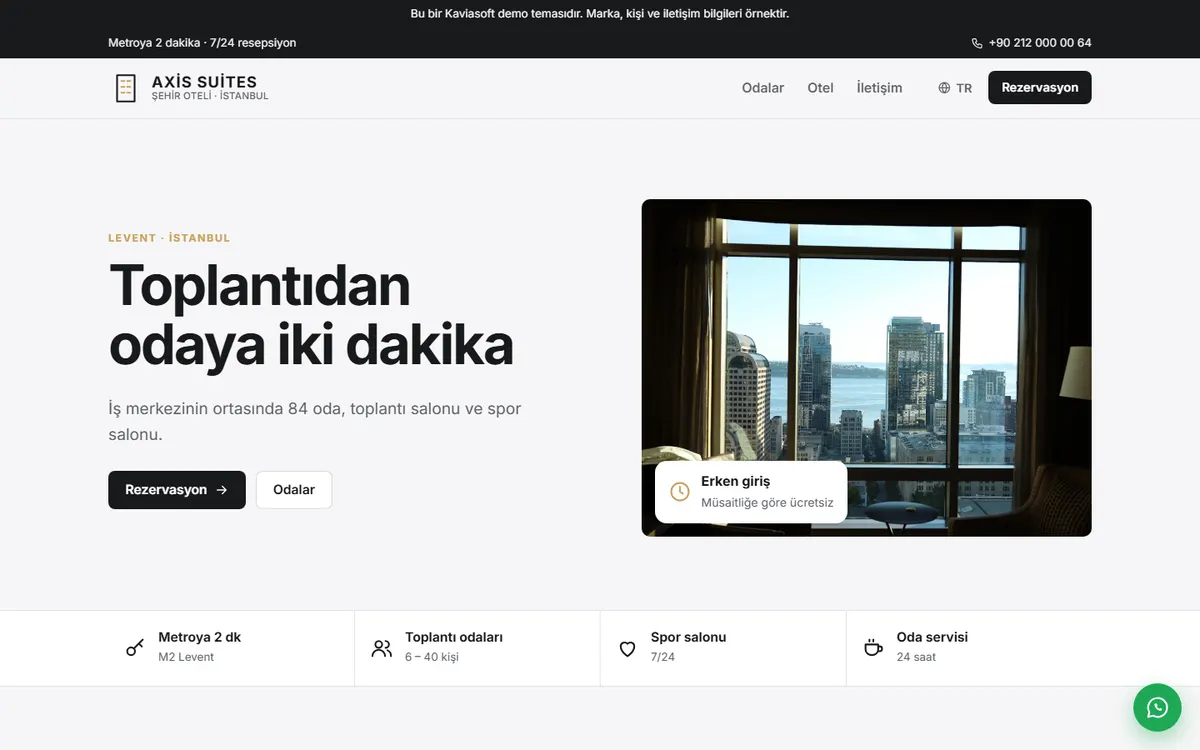Screen dimensions: 1200x750
Task: Click the Toplantıdan odaya iki dakika headline
Action: [311, 315]
